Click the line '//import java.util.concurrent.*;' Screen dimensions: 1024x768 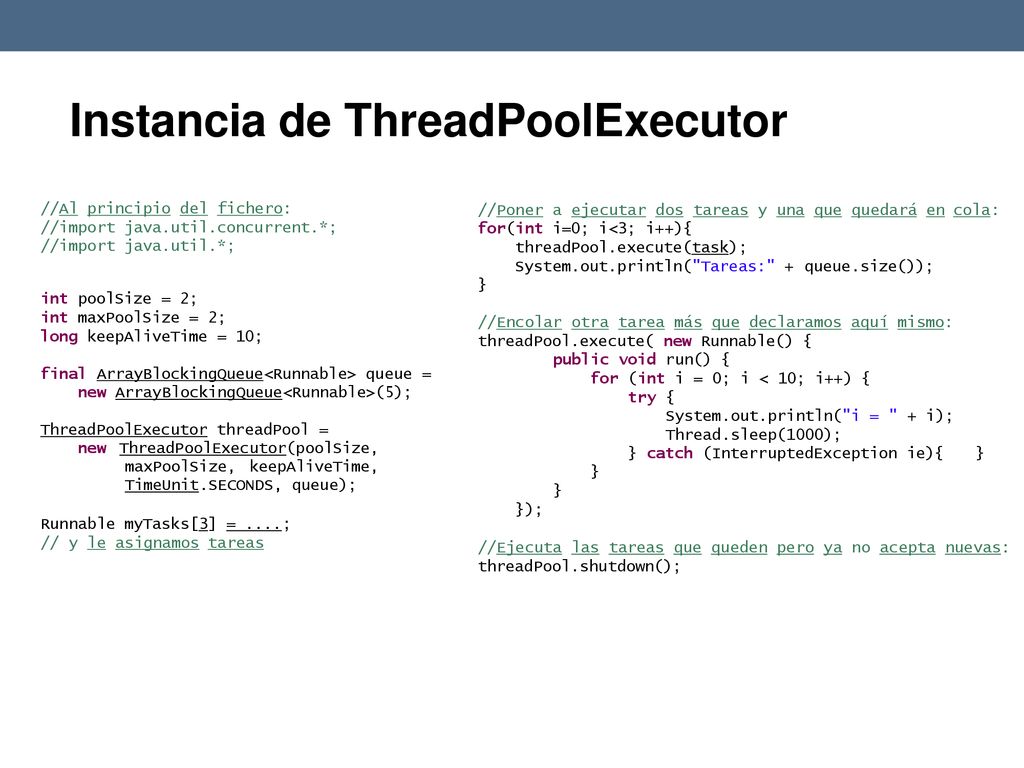coord(188,227)
